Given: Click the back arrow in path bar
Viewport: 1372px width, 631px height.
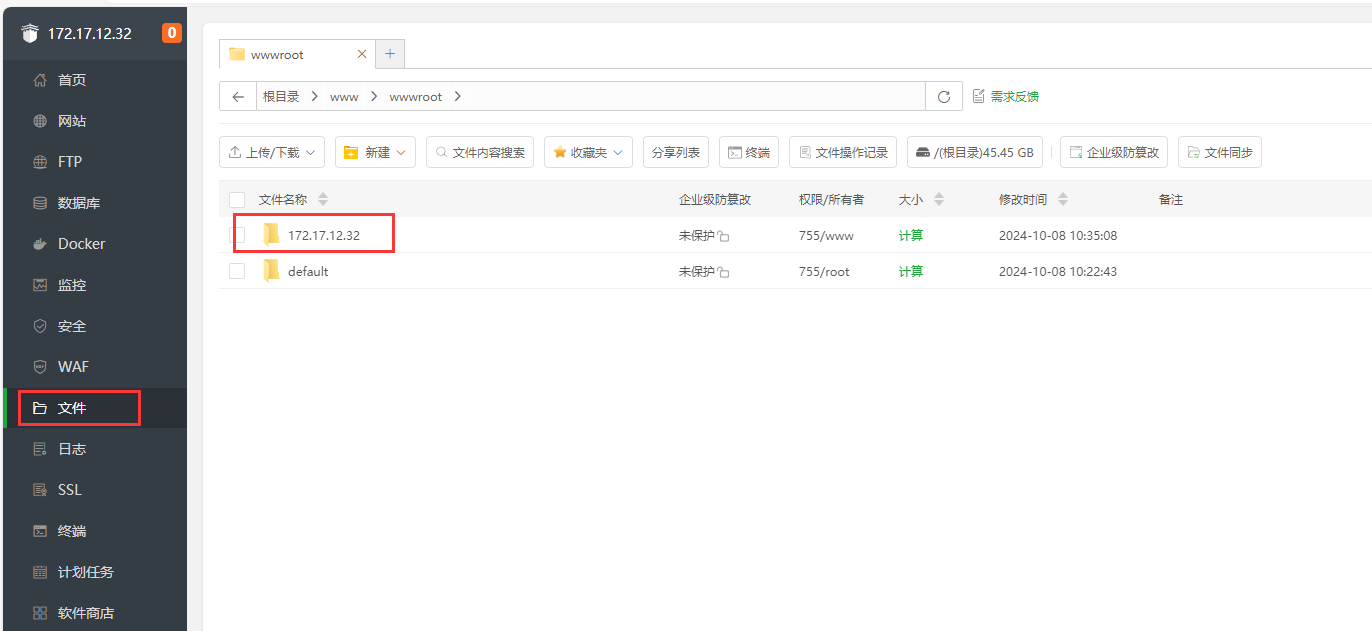Looking at the screenshot, I should [x=238, y=97].
